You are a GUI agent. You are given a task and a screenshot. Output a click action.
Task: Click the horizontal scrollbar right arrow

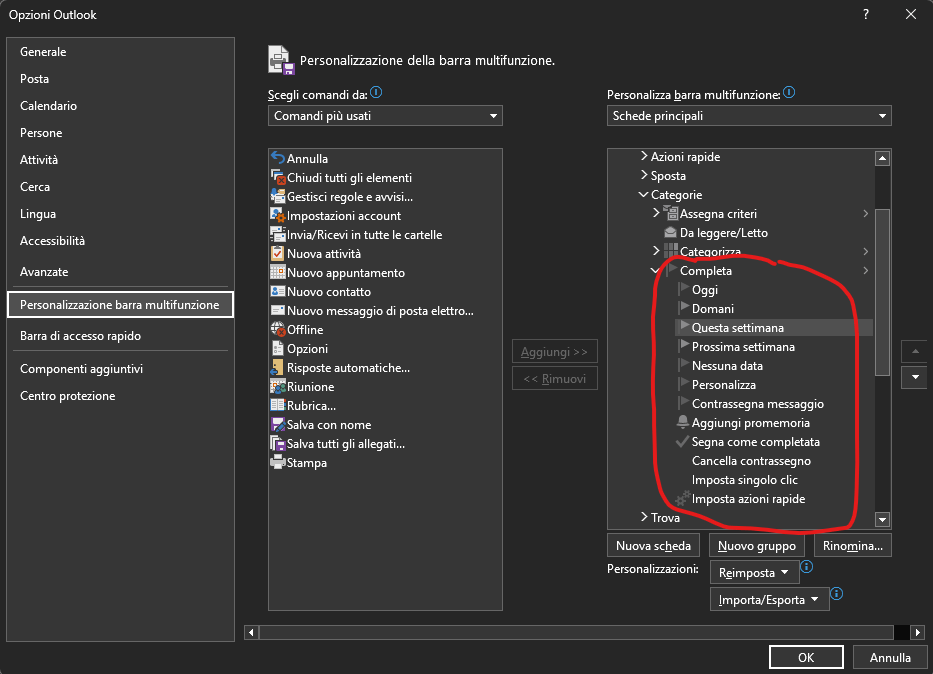(x=918, y=632)
